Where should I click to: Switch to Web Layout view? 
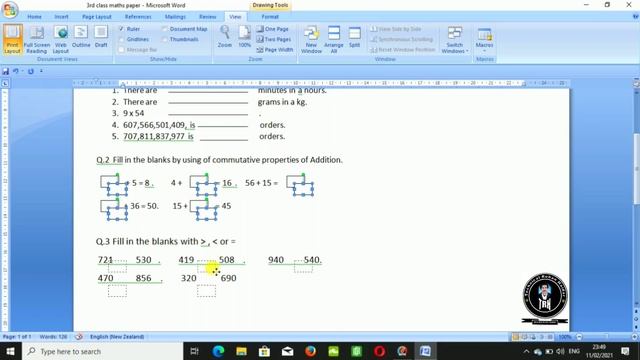(x=60, y=39)
